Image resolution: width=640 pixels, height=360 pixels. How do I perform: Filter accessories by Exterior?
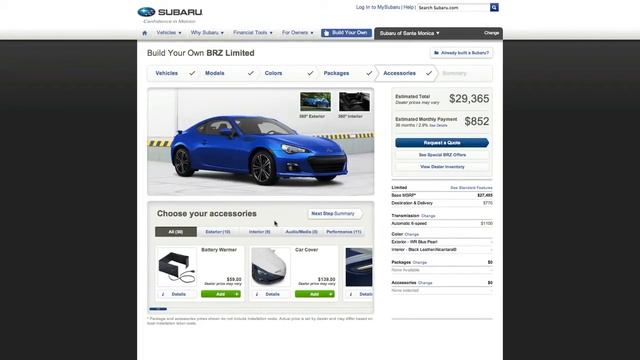click(x=218, y=232)
